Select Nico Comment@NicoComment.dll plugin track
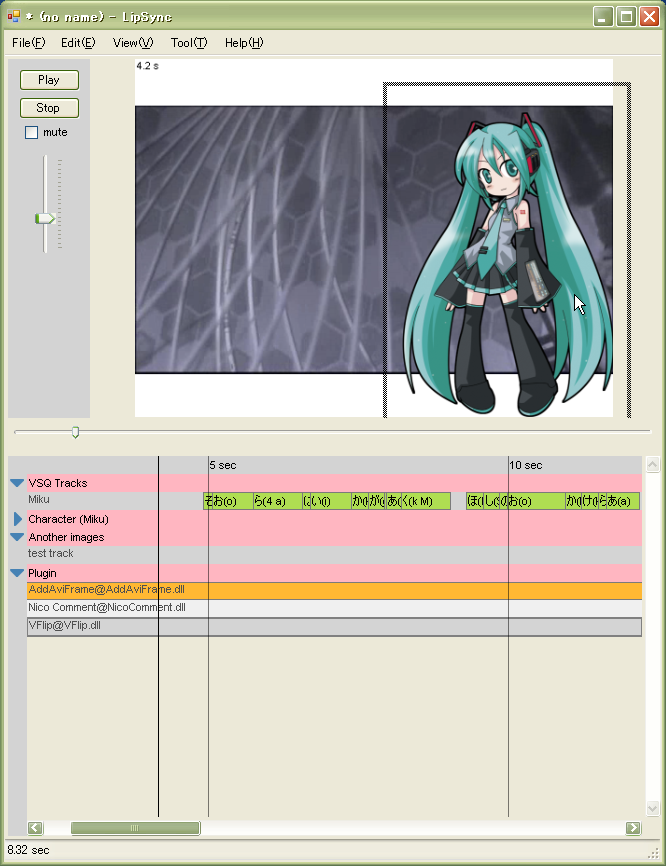This screenshot has width=666, height=866. click(334, 608)
